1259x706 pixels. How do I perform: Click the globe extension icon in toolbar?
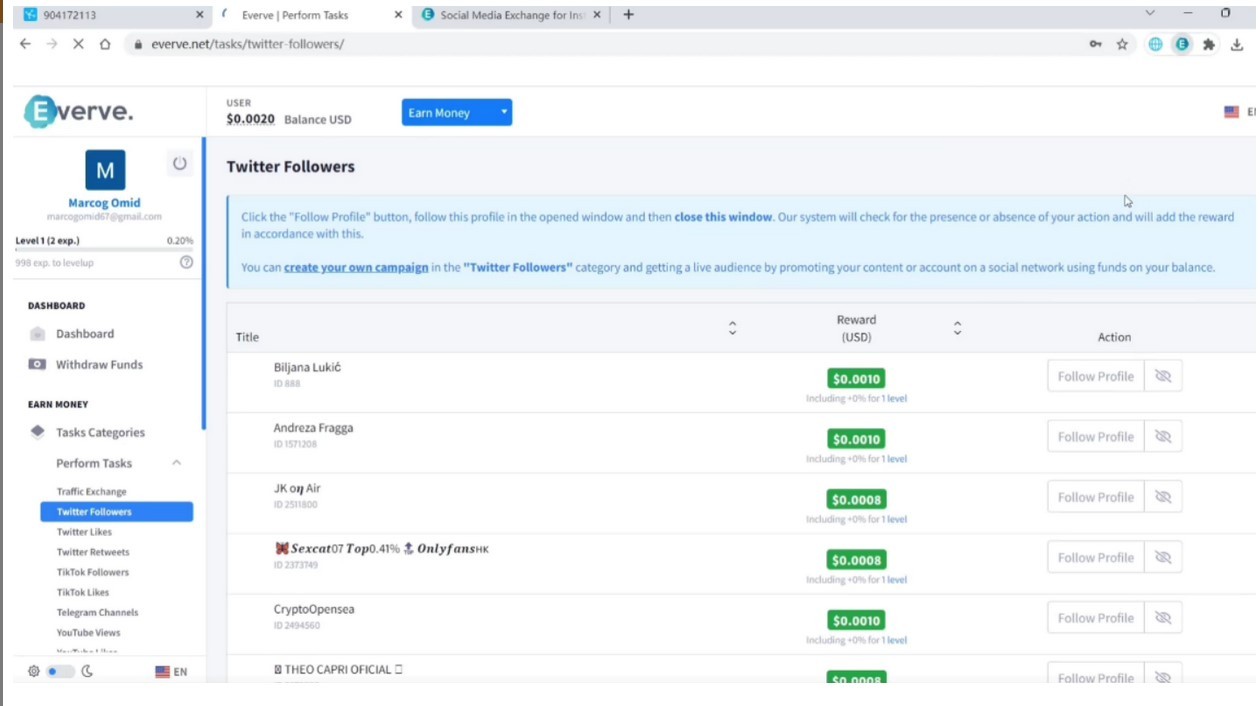pos(1156,44)
